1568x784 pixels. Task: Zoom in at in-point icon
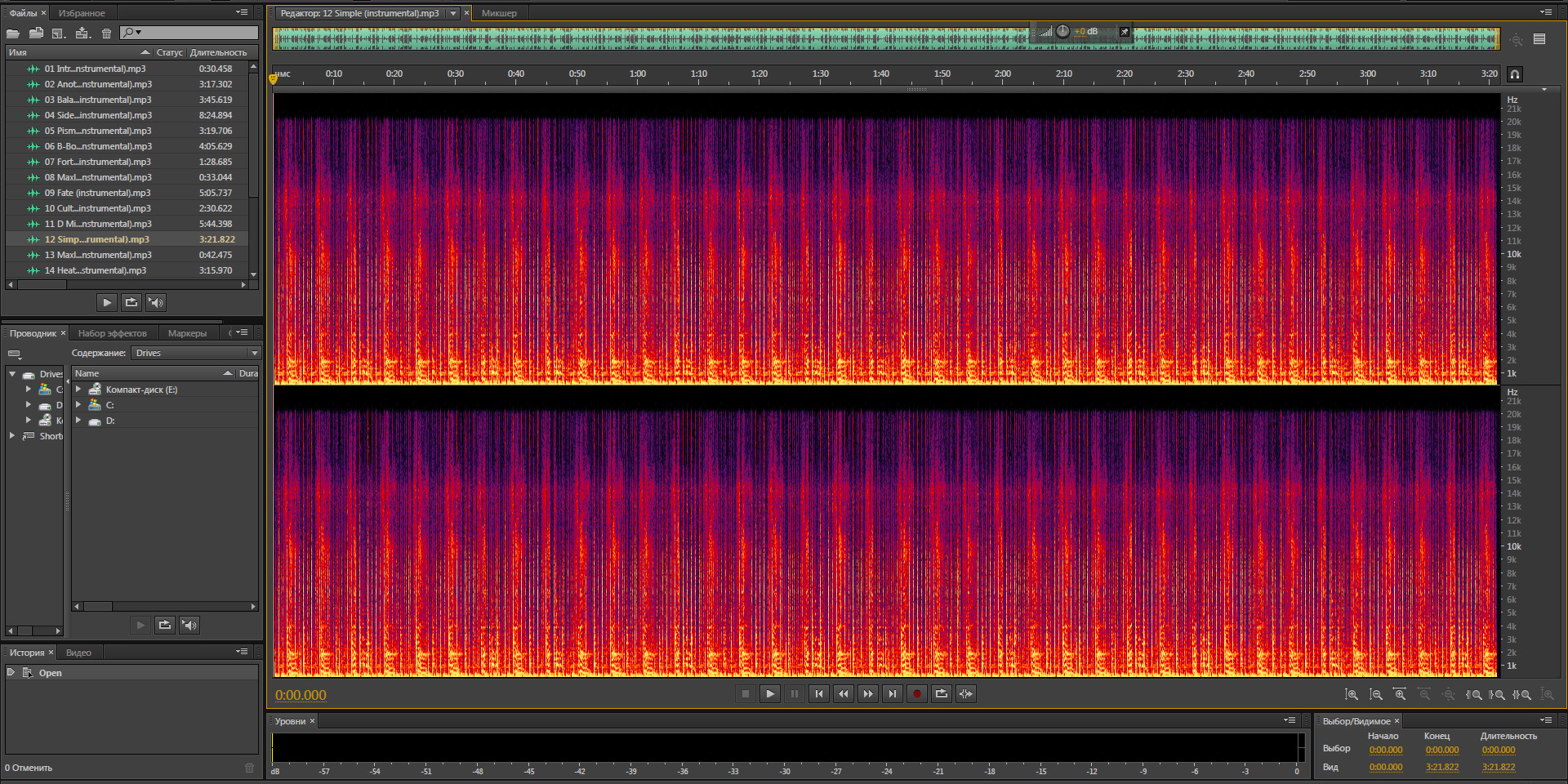[x=1474, y=695]
